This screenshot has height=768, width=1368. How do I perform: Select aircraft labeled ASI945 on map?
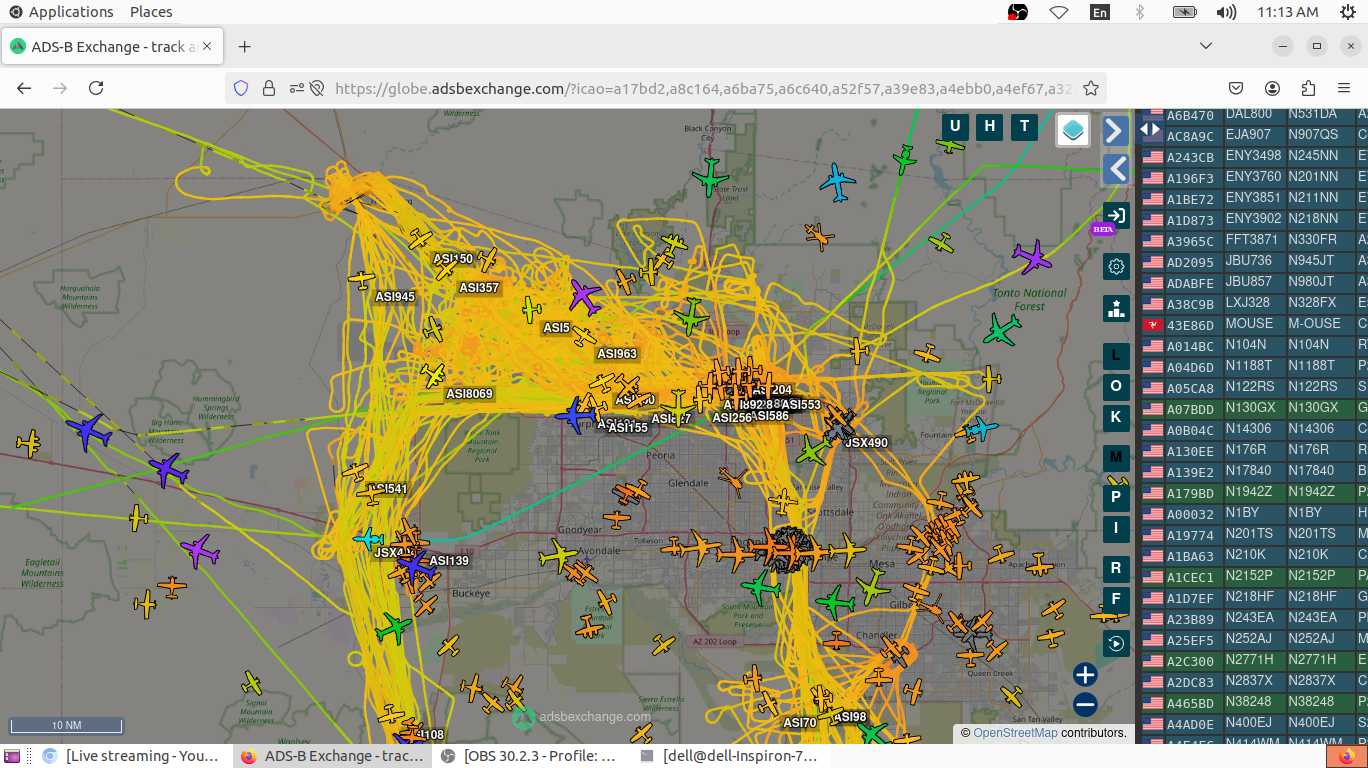362,281
